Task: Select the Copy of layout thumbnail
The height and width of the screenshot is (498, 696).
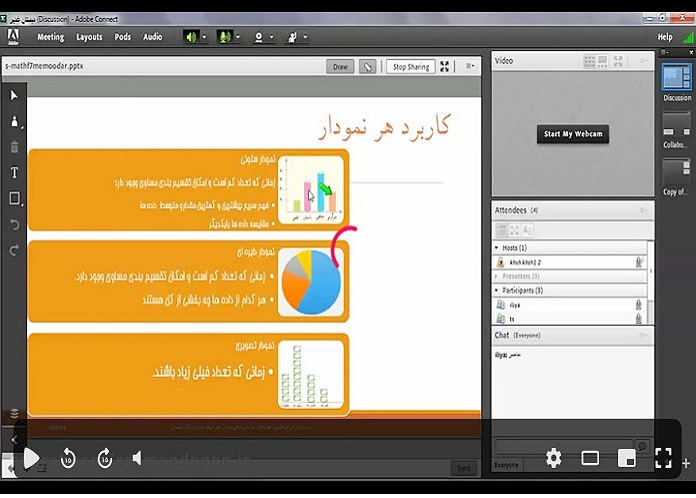Action: [677, 172]
